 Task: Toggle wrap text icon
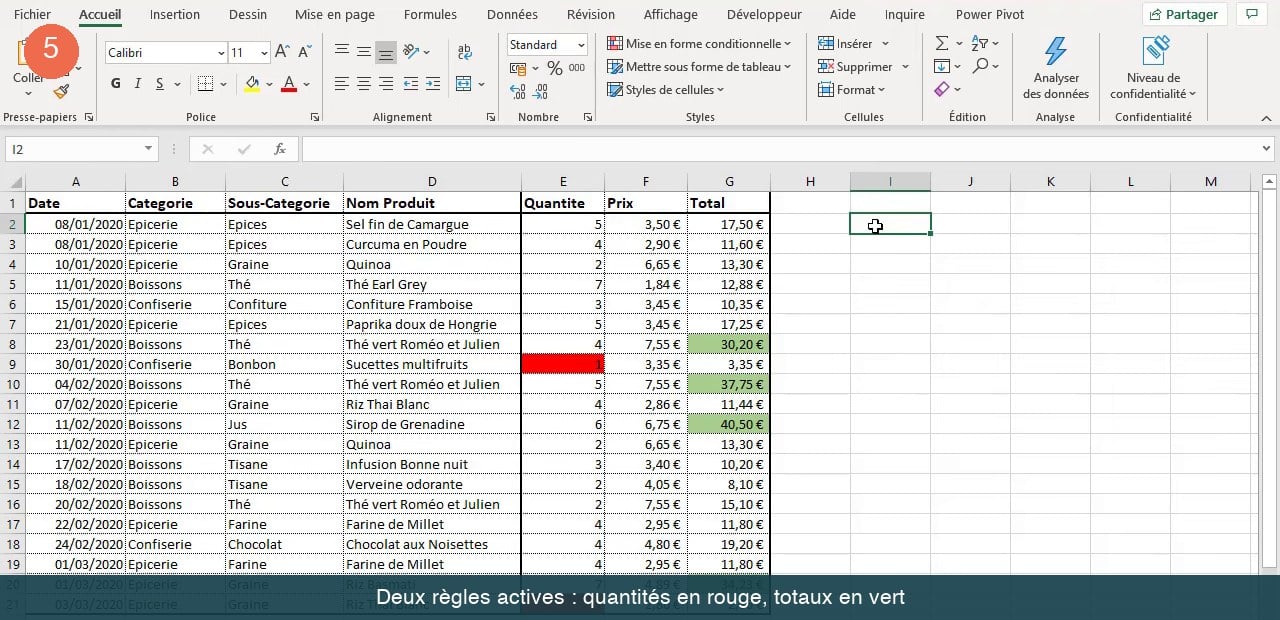point(465,52)
